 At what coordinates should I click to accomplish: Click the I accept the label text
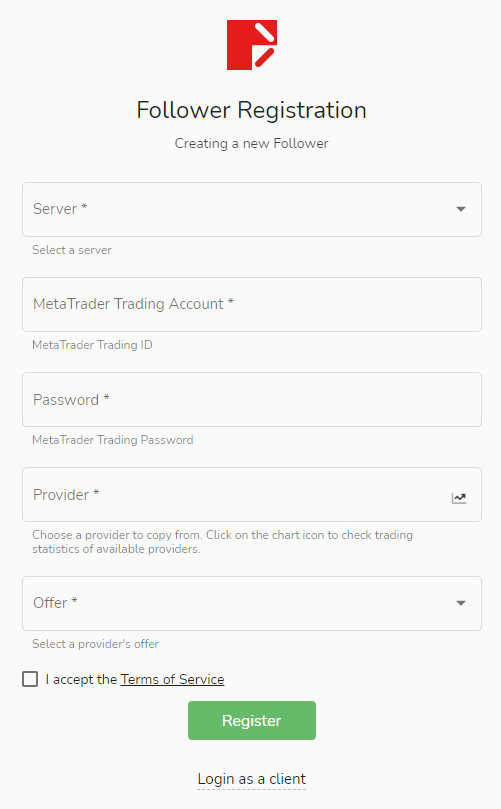(x=82, y=679)
